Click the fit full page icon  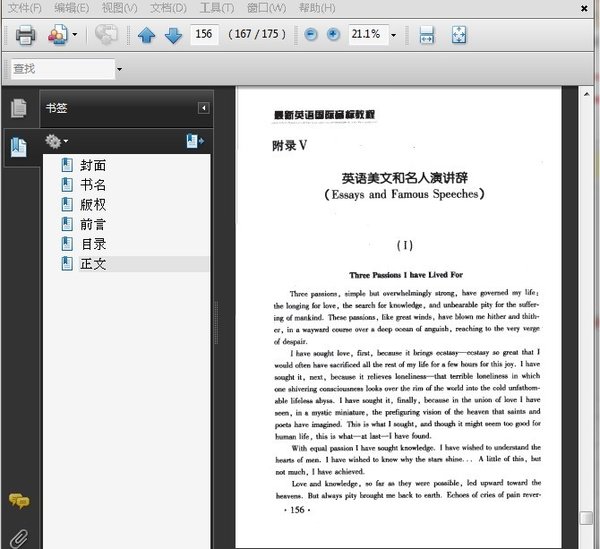point(459,35)
